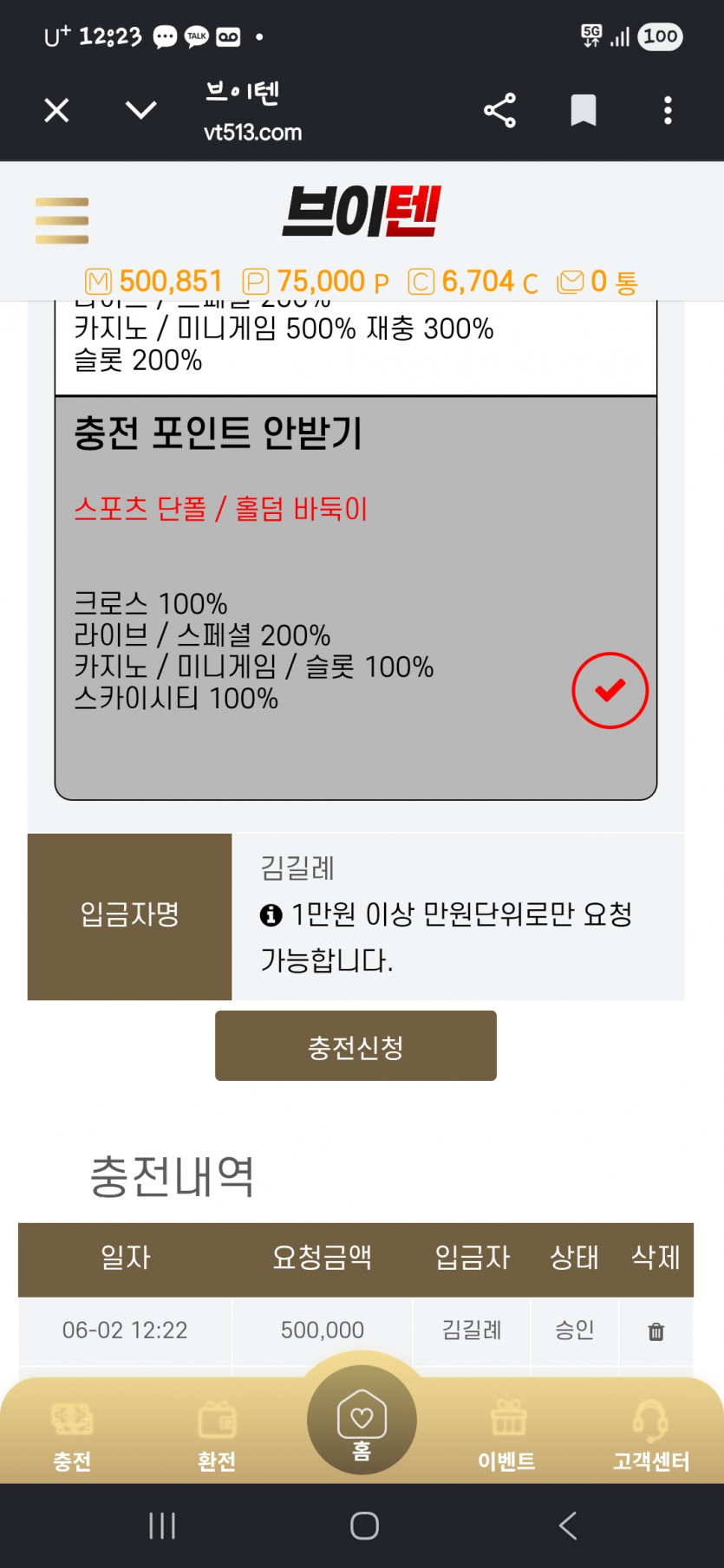Open the message inbox envelope icon
Screen dimensions: 724x1568
point(571,282)
